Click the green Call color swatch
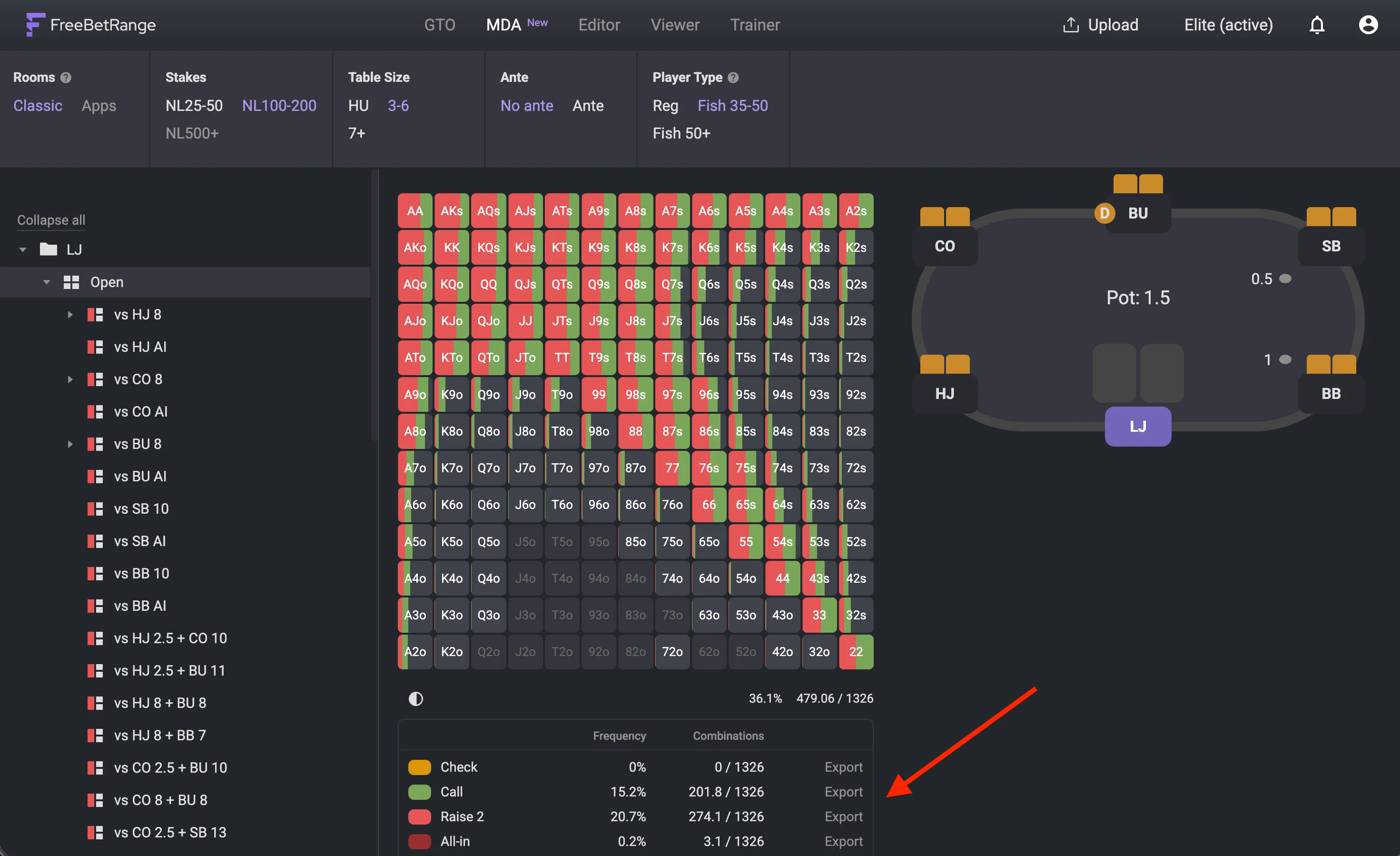 [x=419, y=792]
